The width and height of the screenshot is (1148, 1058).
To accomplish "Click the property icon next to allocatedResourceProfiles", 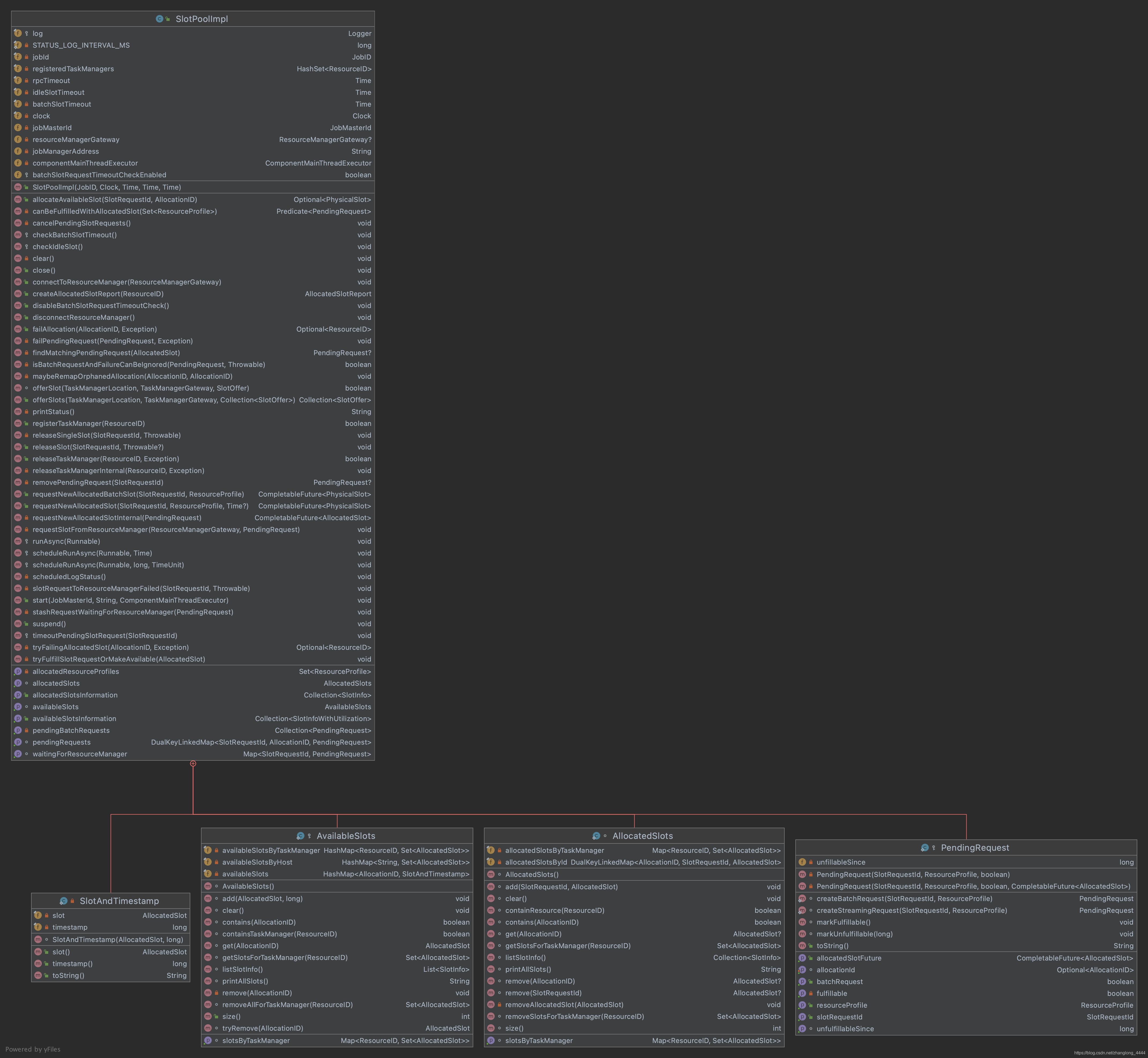I will pos(18,671).
